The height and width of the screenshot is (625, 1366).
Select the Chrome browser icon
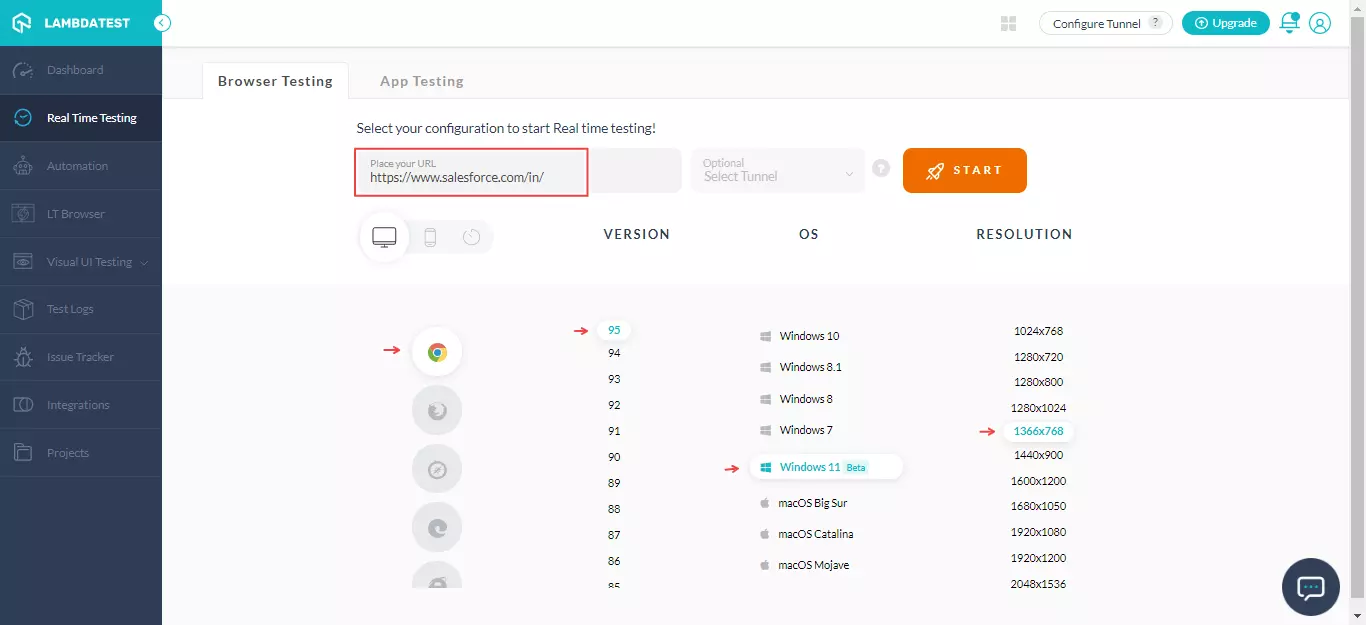[x=437, y=352]
